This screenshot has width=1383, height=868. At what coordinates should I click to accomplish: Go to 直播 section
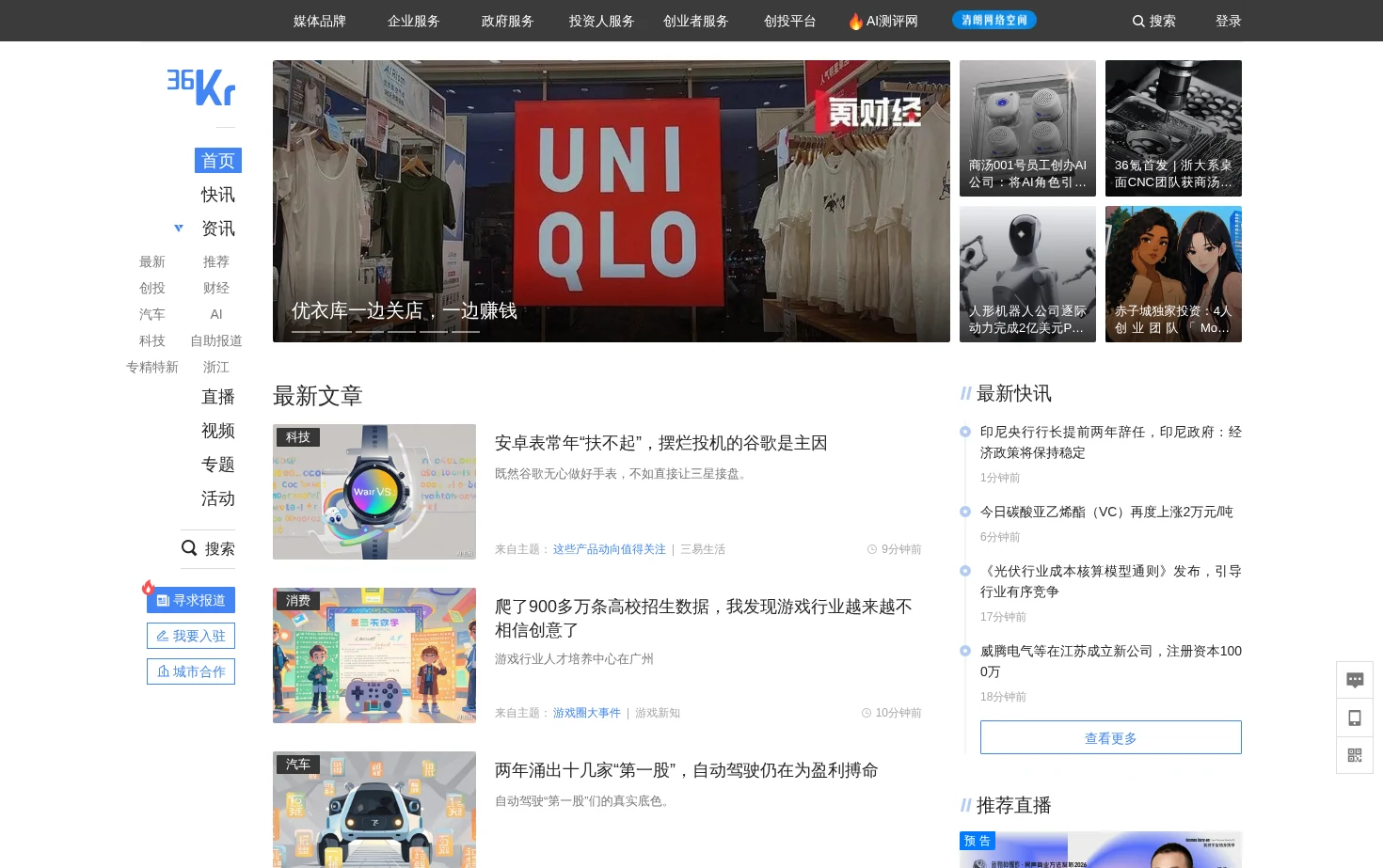(218, 397)
